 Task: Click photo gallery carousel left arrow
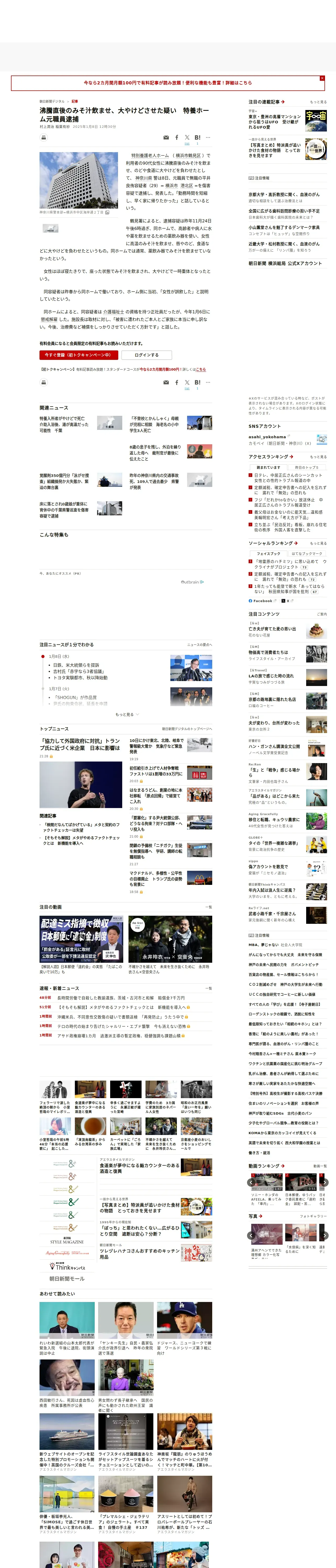pyautogui.click(x=251, y=1236)
